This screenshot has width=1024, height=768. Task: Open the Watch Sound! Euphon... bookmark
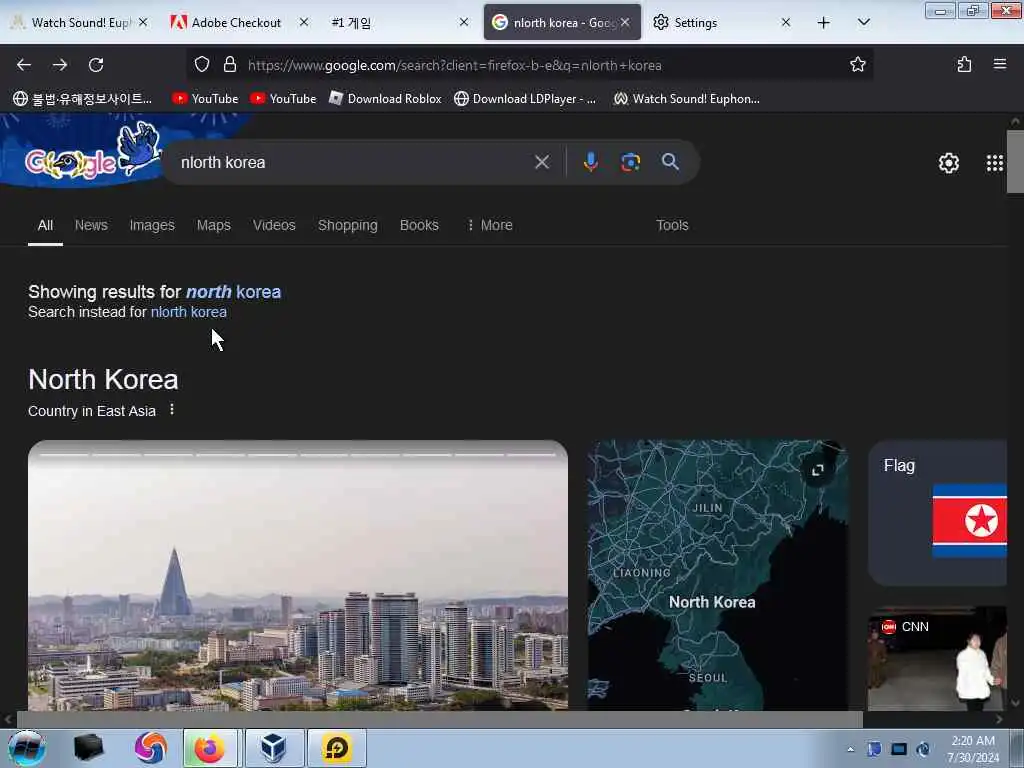tap(687, 99)
